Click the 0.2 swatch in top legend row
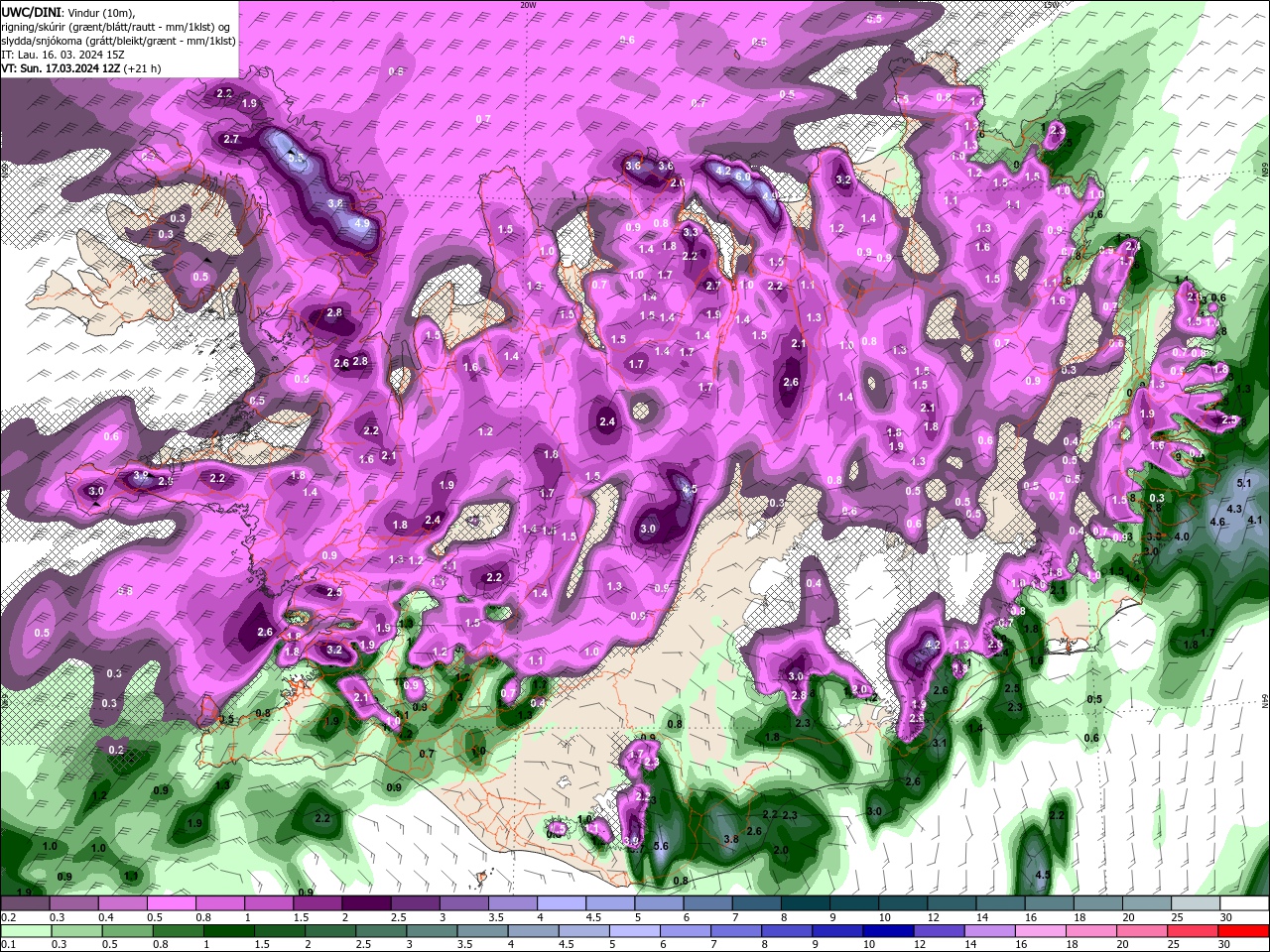Image resolution: width=1270 pixels, height=952 pixels. pos(25,903)
